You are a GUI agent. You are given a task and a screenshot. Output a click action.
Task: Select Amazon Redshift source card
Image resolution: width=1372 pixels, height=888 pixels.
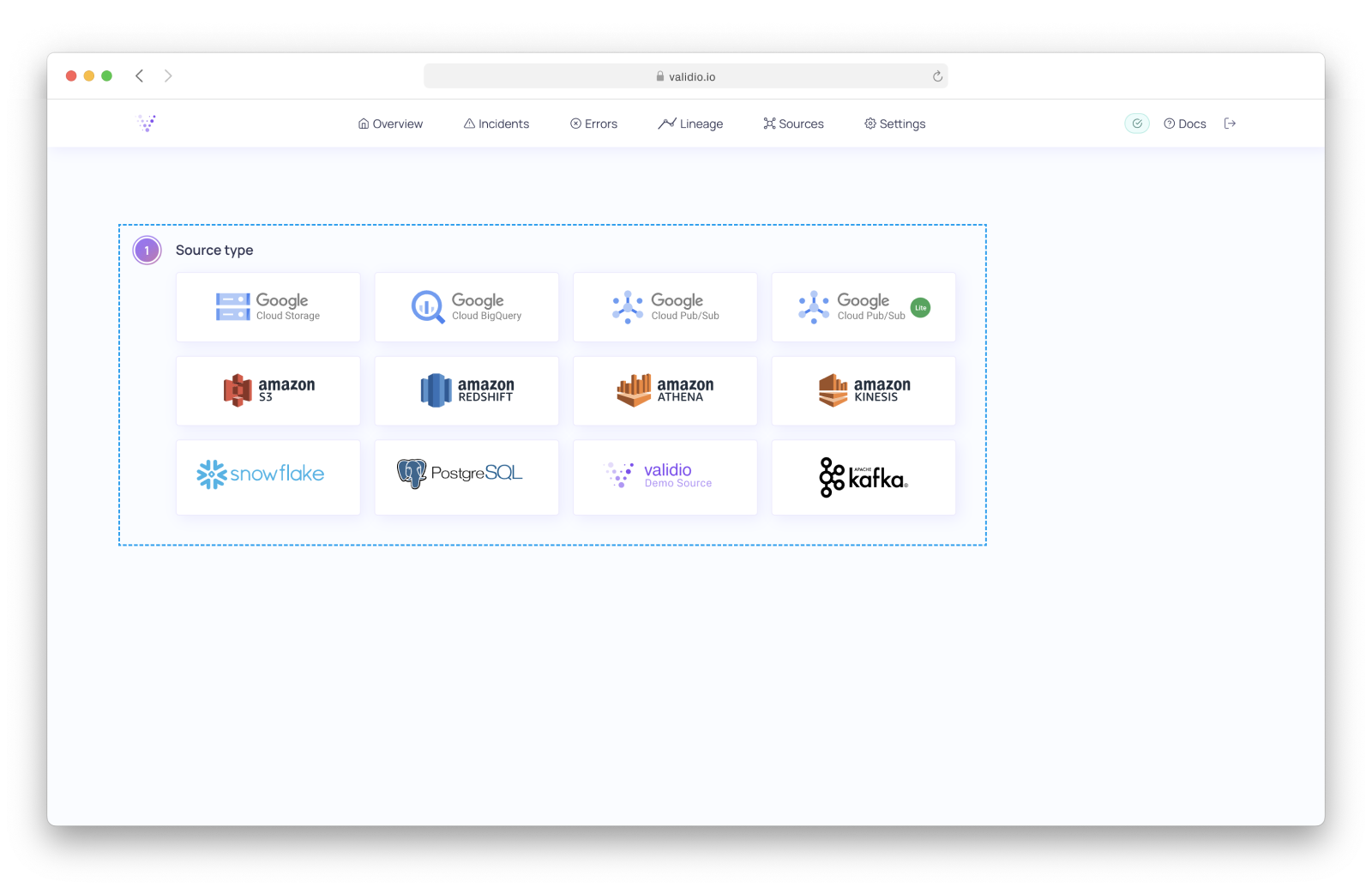pyautogui.click(x=466, y=390)
